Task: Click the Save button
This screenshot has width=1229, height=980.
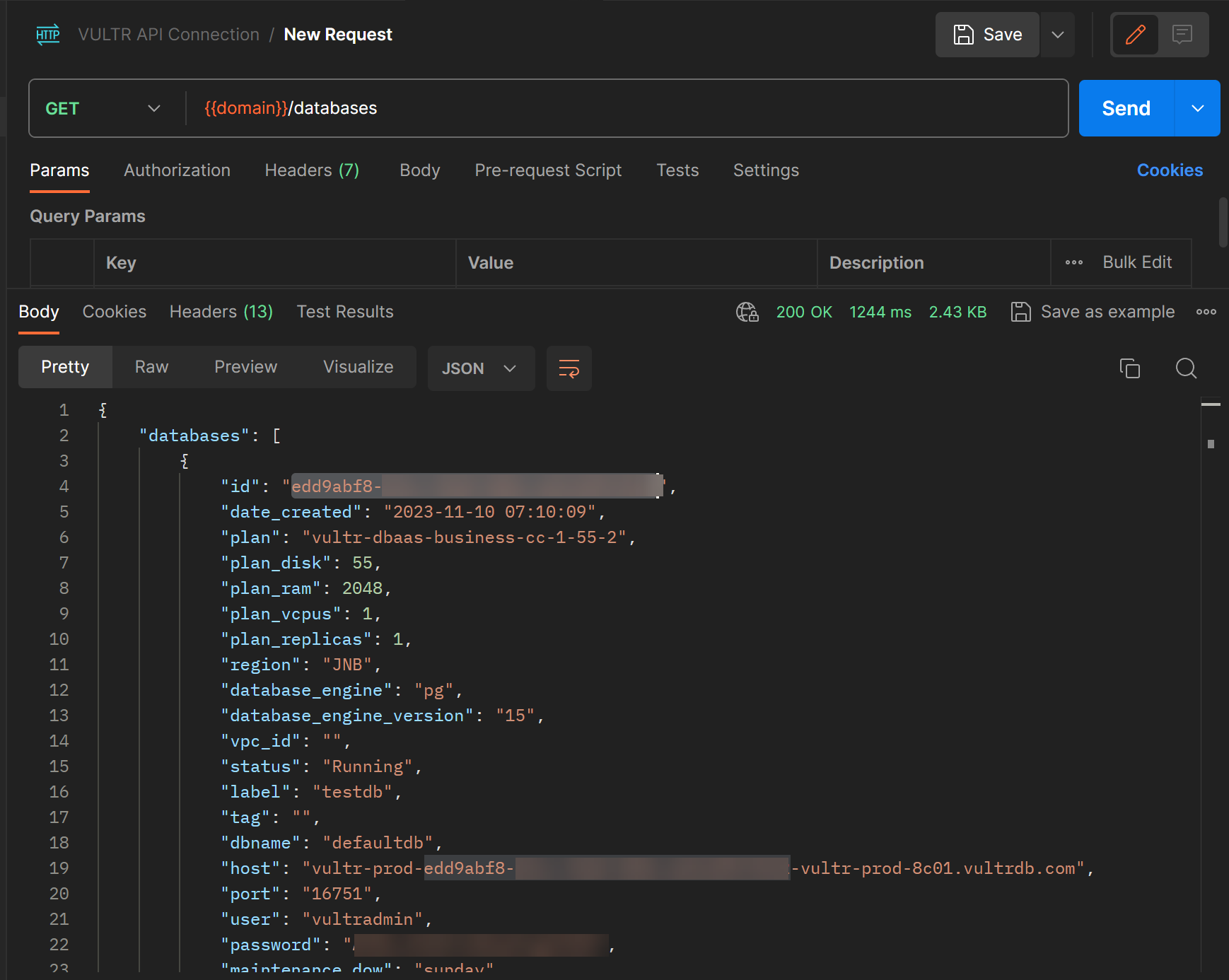Action: coord(987,35)
